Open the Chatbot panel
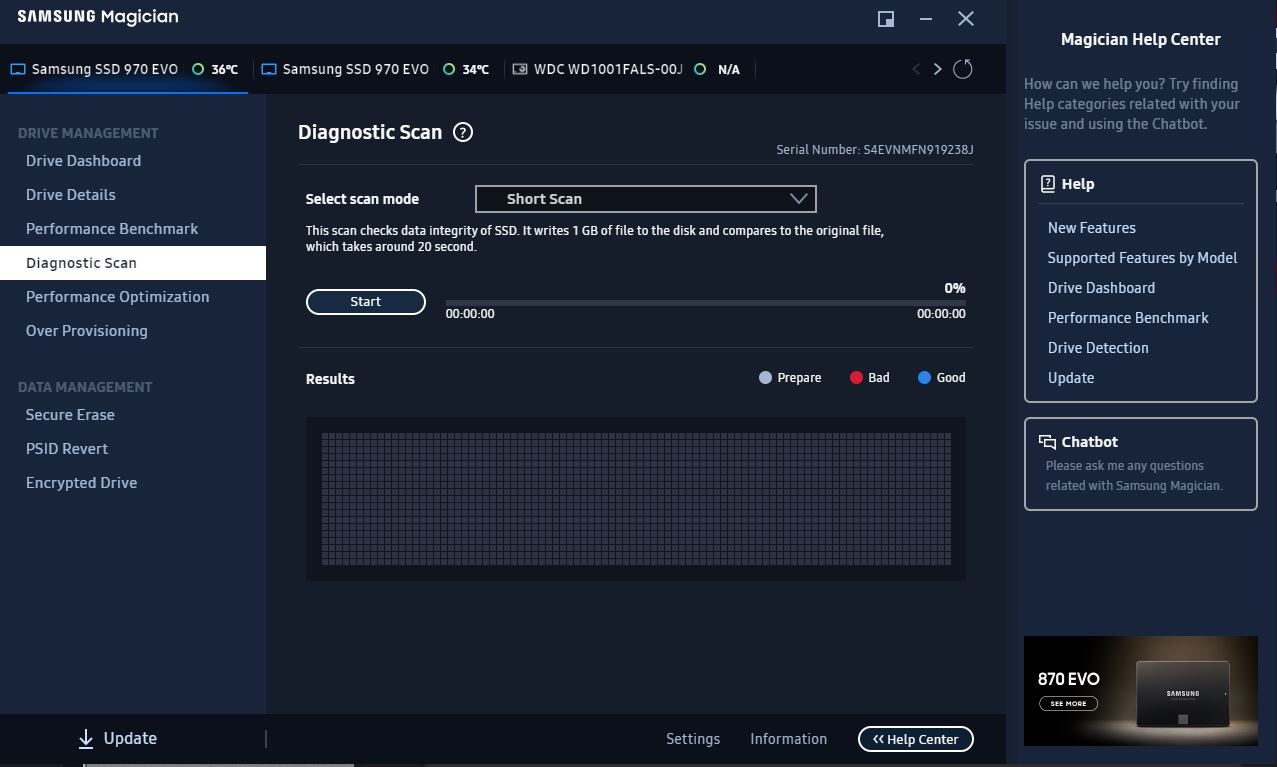 (1141, 464)
